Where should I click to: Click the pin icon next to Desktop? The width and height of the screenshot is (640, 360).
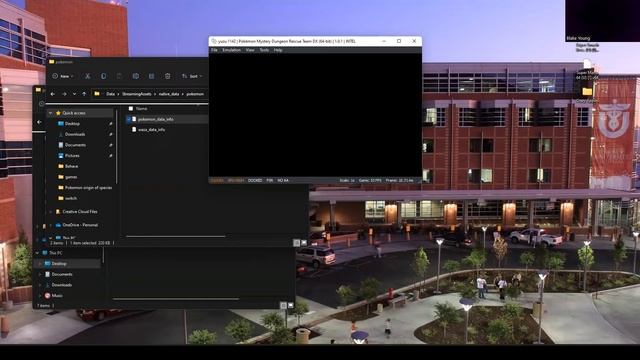click(110, 124)
